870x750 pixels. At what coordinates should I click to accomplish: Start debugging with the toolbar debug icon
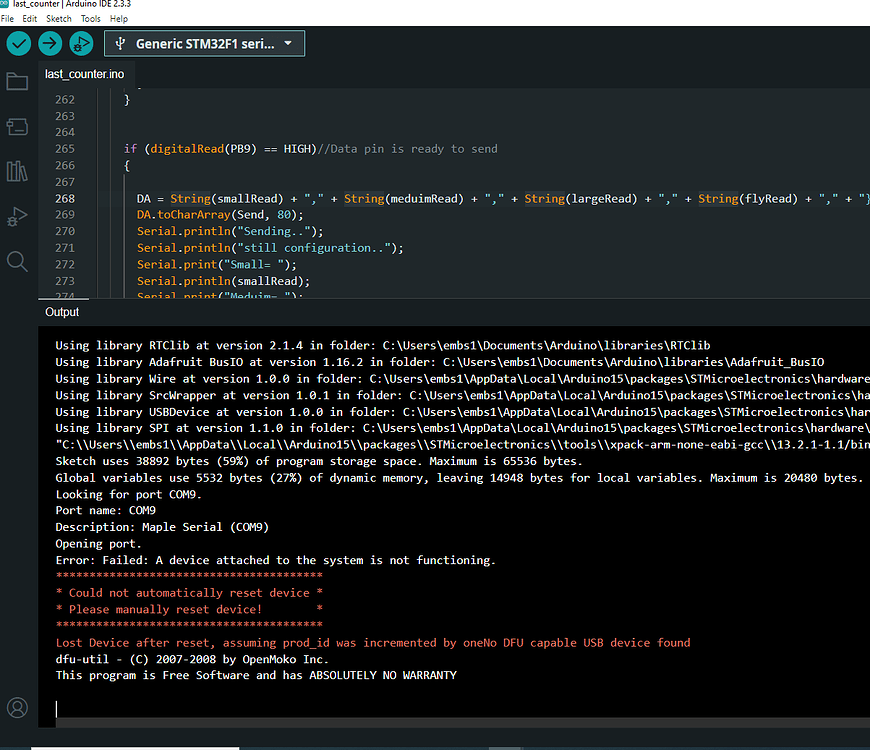81,43
